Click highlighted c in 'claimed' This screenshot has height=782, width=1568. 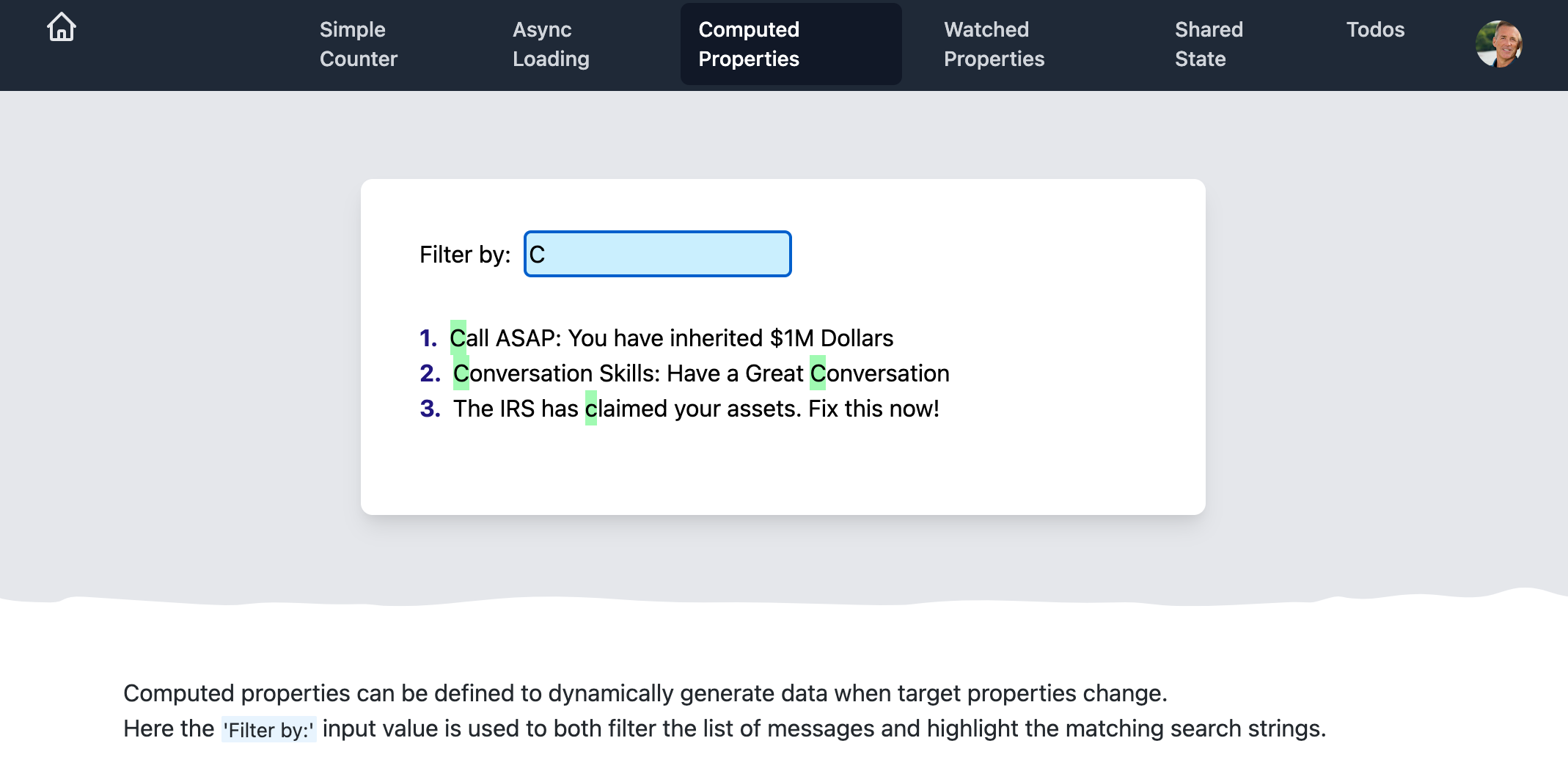click(591, 409)
